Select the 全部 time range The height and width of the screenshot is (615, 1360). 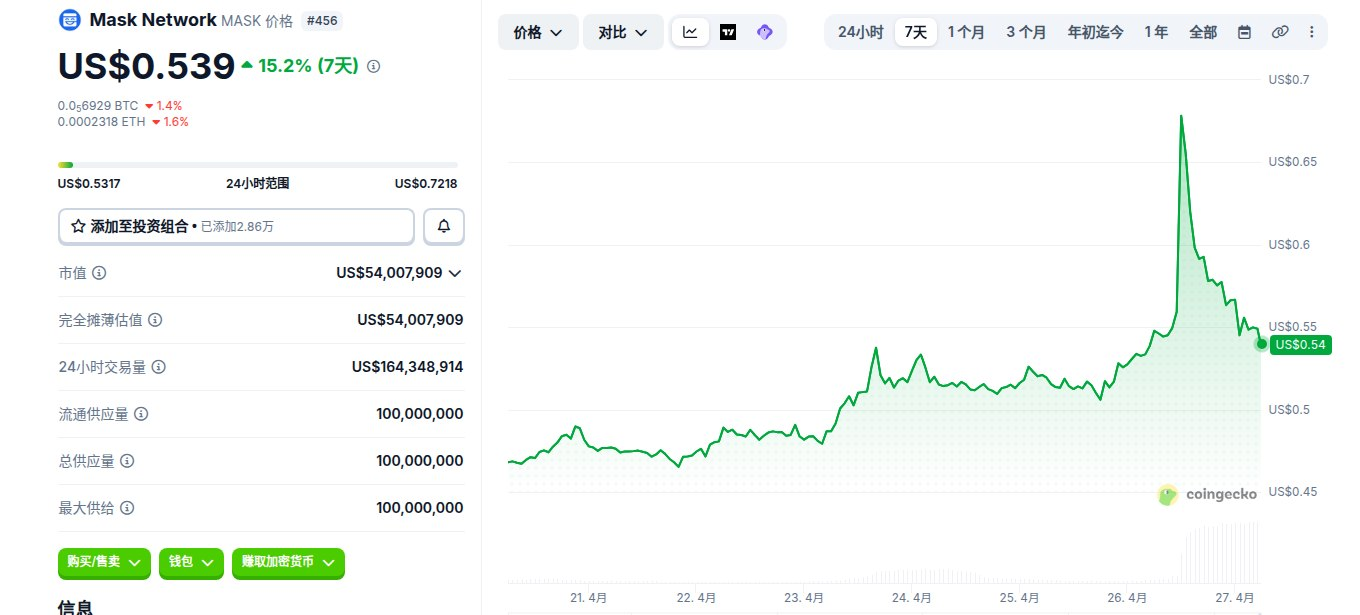point(1203,32)
